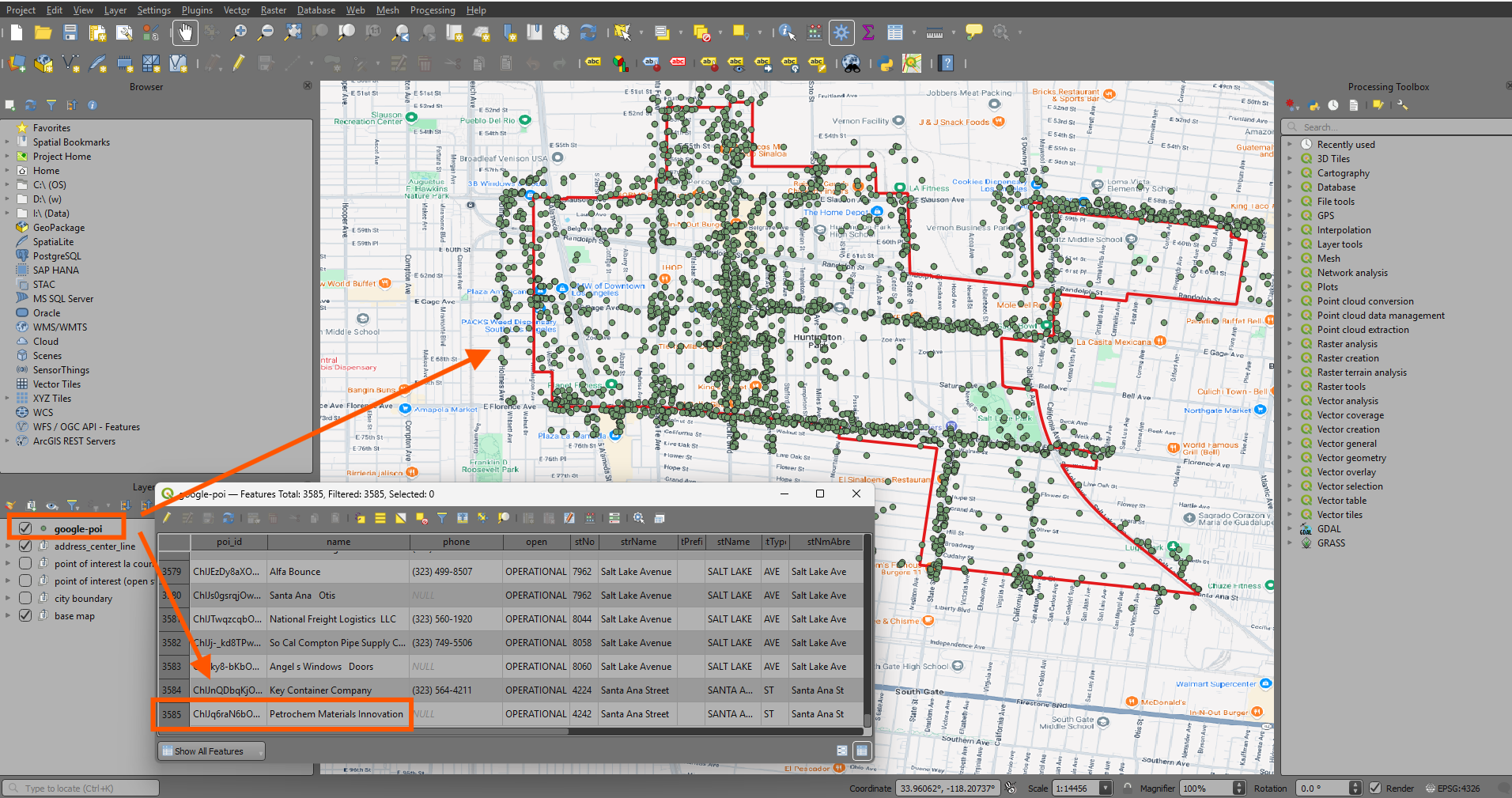Open Data Source Manager icon
The image size is (1512, 798).
[x=17, y=63]
